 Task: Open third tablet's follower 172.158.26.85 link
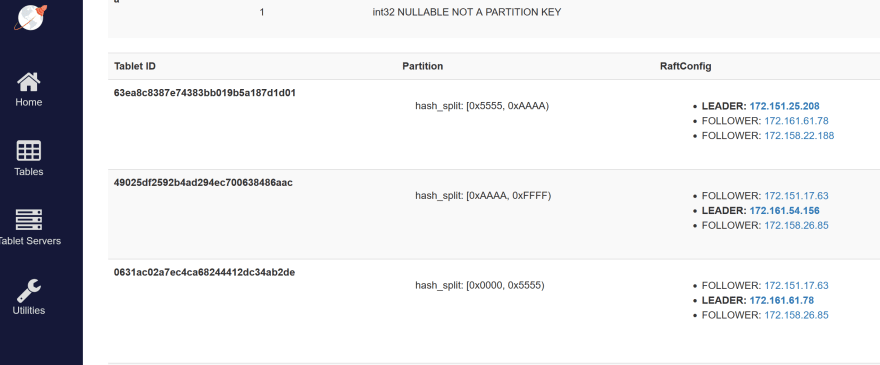point(796,315)
